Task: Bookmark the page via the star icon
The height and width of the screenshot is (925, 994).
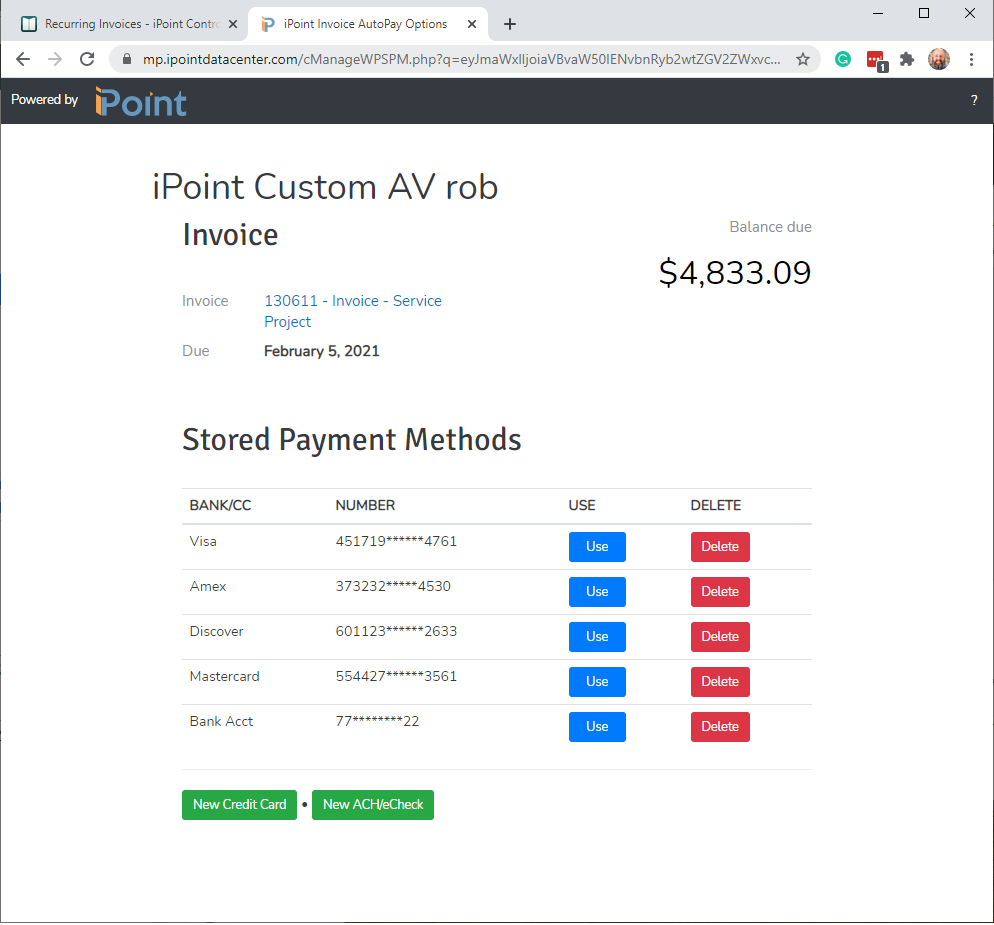Action: (803, 59)
